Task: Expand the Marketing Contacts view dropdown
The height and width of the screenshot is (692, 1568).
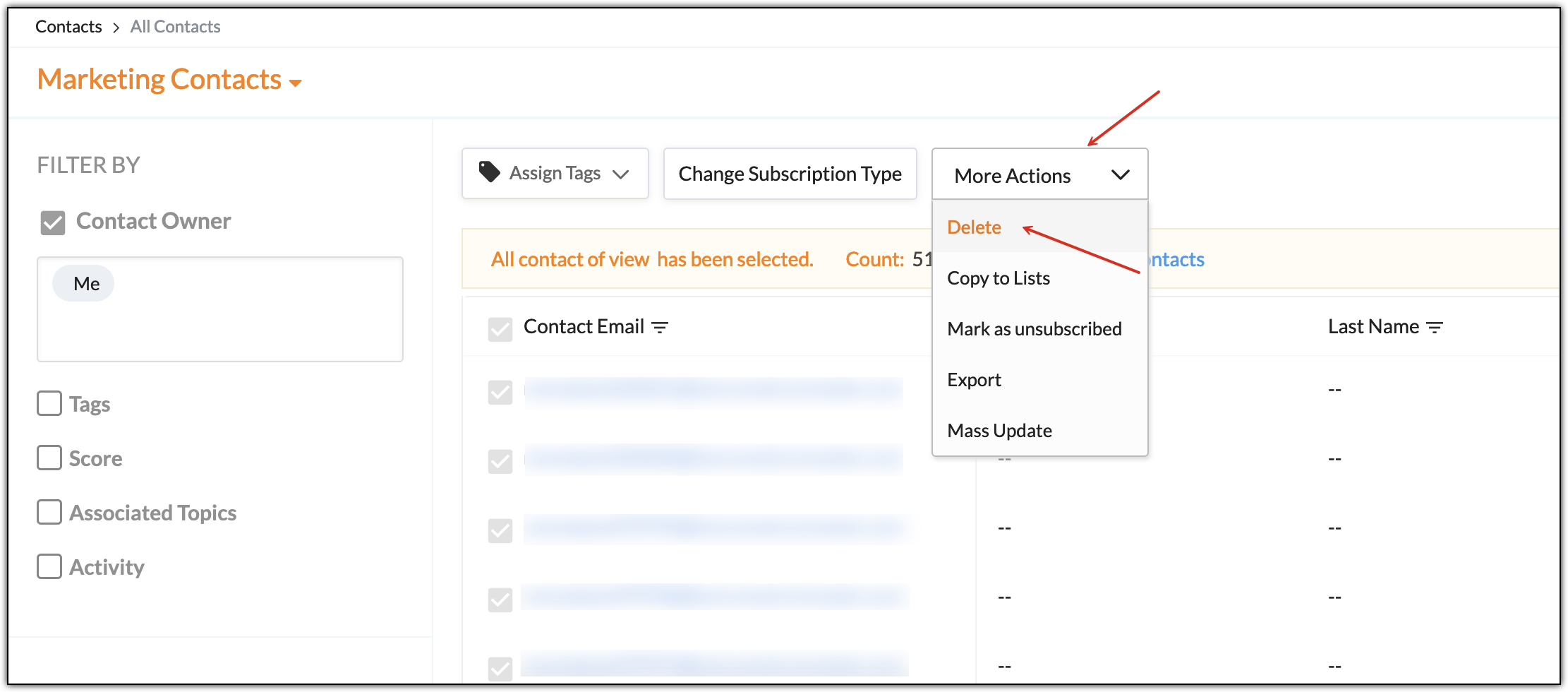Action: [x=296, y=83]
